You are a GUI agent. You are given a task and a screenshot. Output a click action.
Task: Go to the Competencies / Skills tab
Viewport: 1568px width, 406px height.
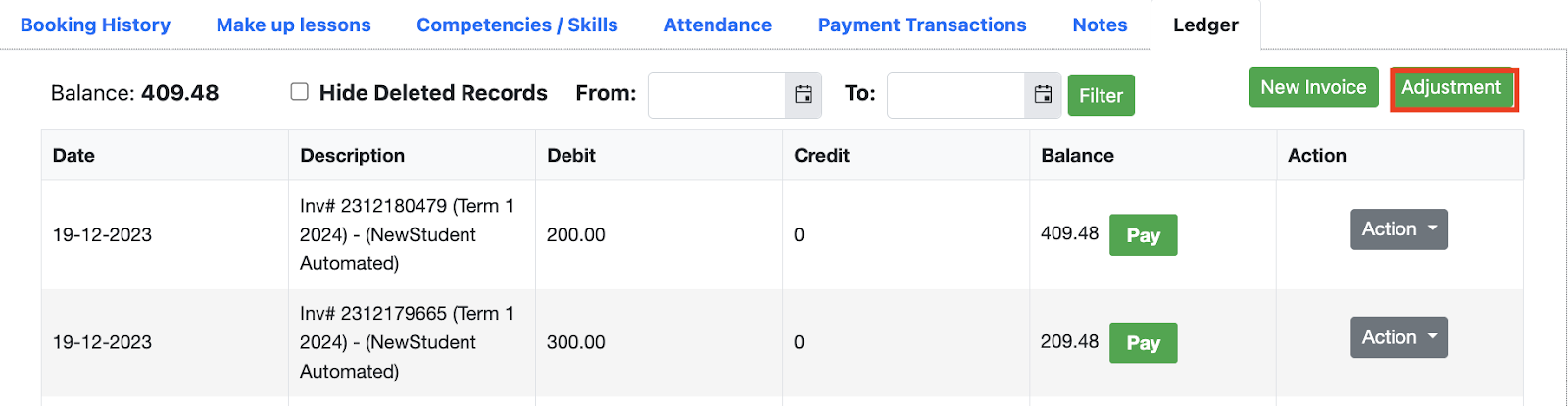pyautogui.click(x=516, y=25)
